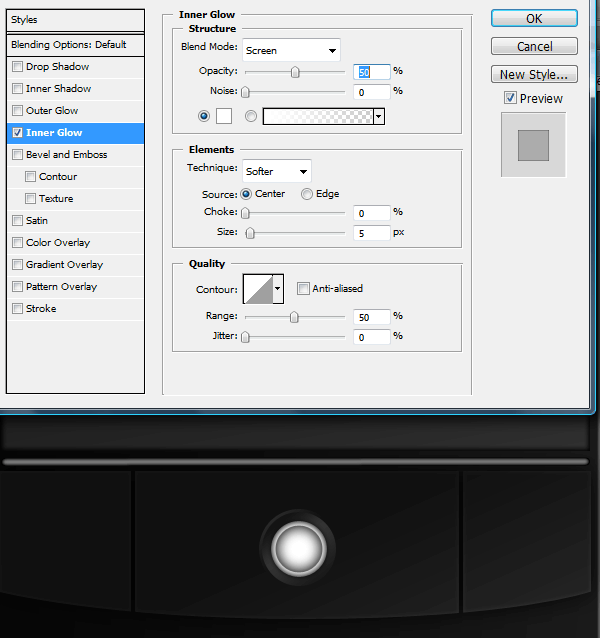
Task: Select the Stroke list label
Action: 41,308
